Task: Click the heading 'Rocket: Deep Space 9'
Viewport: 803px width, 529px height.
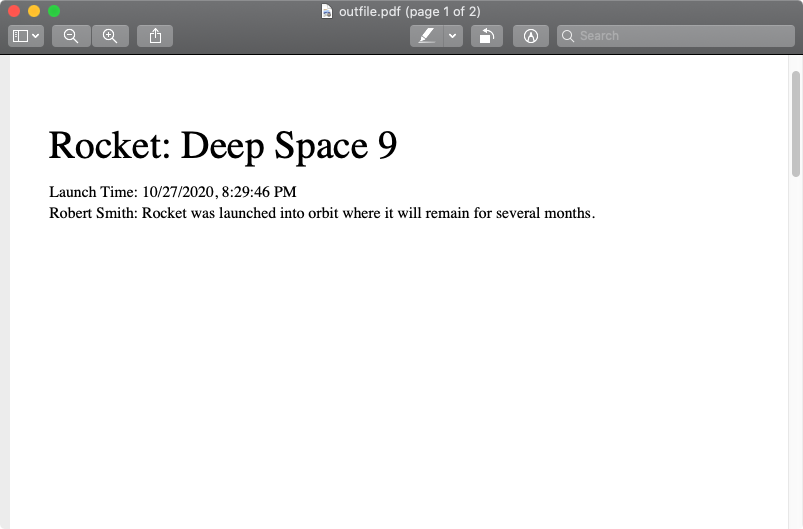Action: pyautogui.click(x=223, y=146)
